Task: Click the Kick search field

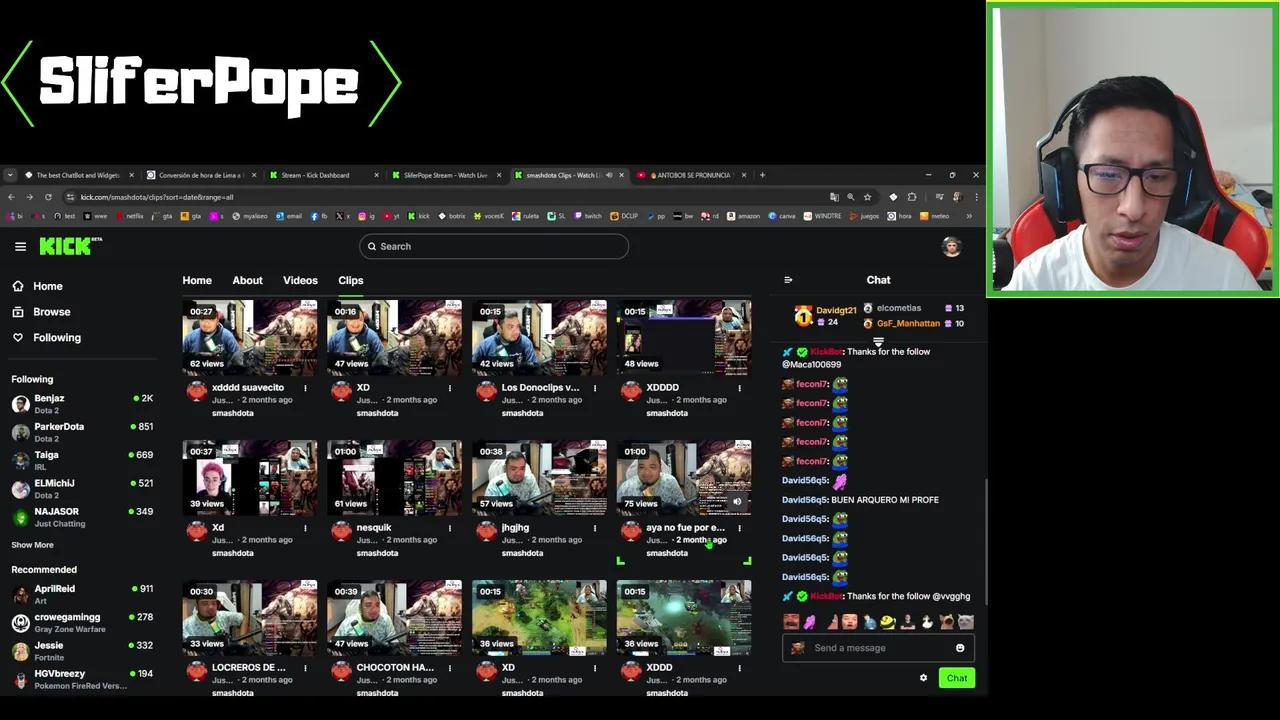Action: [x=494, y=246]
